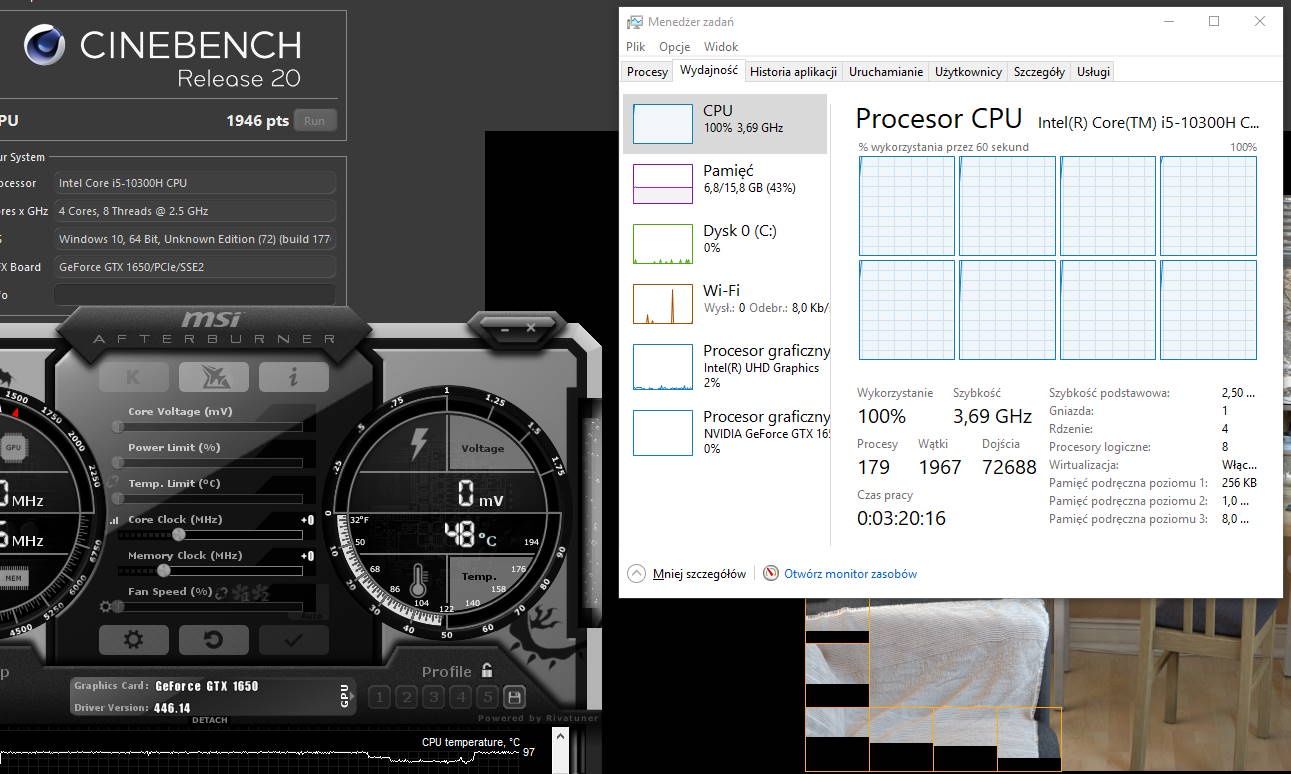Select Wi-Fi in the performance sidebar
This screenshot has width=1291, height=774.
725,304
